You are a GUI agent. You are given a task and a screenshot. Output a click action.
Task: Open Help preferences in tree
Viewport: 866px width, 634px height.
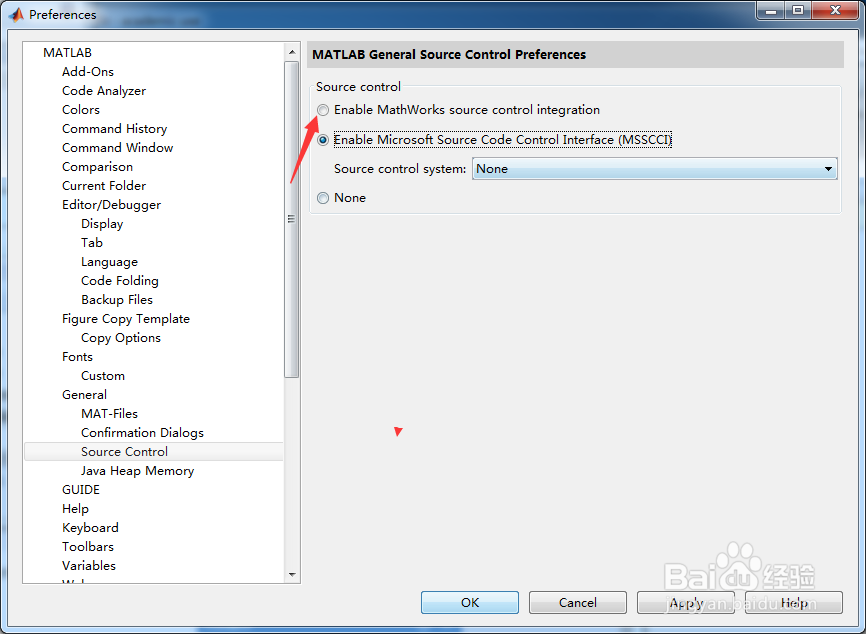click(x=75, y=509)
